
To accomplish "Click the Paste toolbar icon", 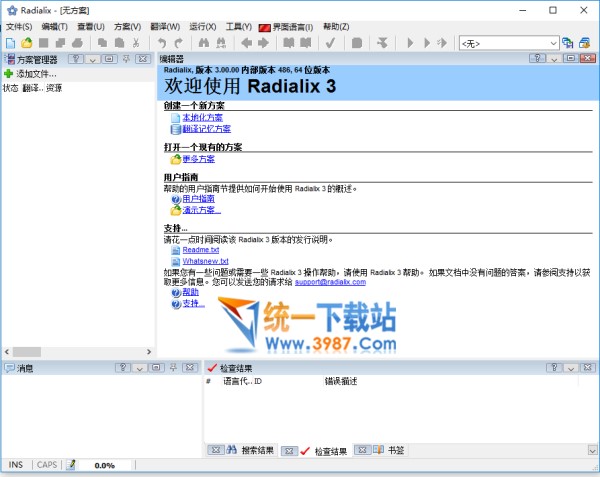I will [x=119, y=43].
